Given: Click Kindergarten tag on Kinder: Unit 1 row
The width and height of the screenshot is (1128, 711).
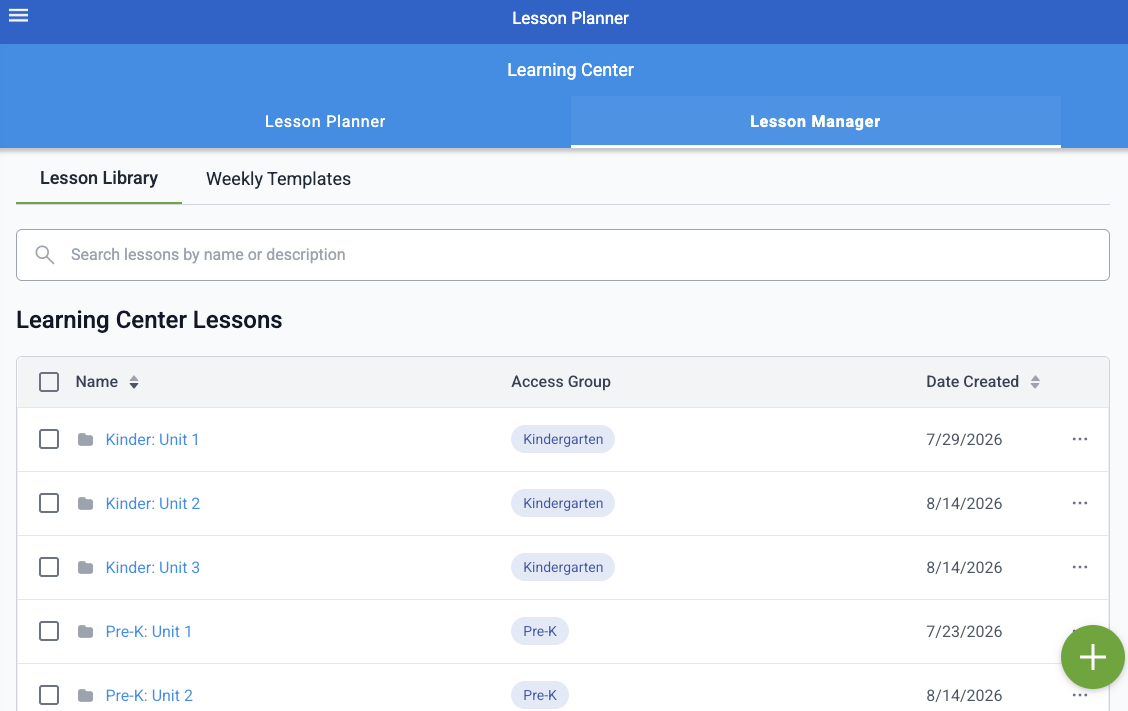Looking at the screenshot, I should click(x=563, y=439).
